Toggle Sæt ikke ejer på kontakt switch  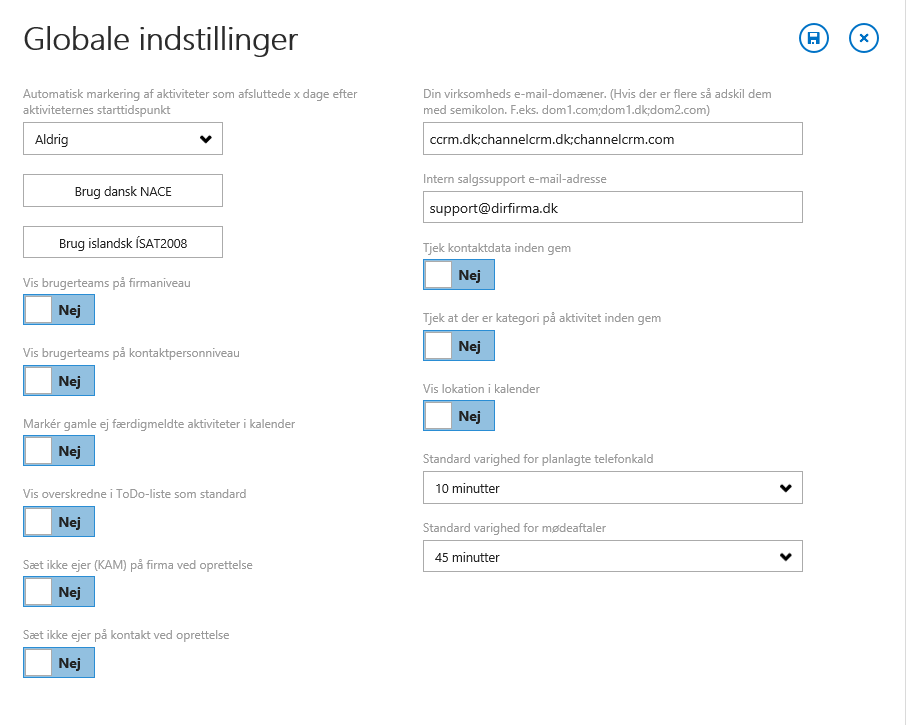click(59, 663)
